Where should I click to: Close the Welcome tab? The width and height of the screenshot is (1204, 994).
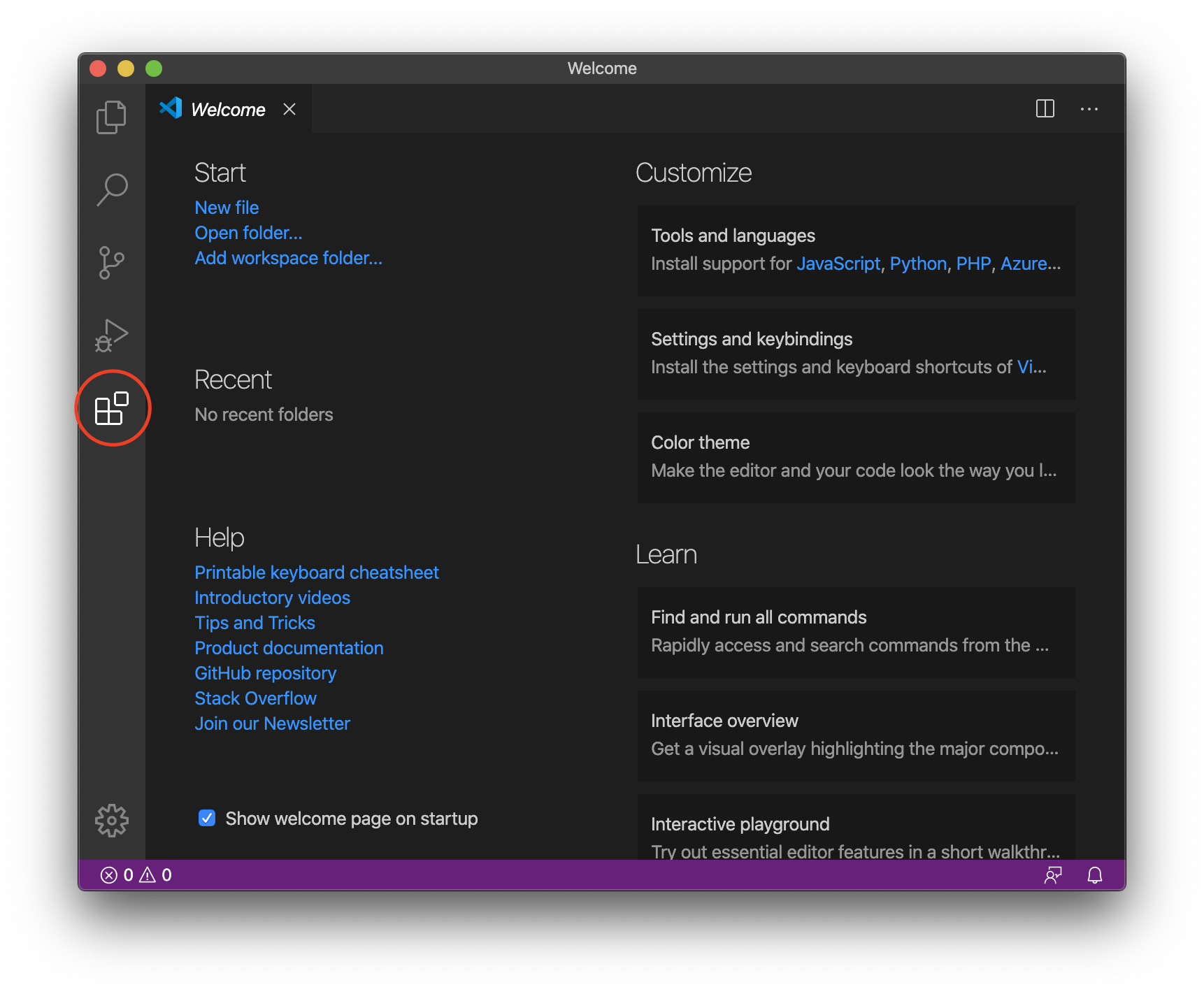[x=289, y=109]
